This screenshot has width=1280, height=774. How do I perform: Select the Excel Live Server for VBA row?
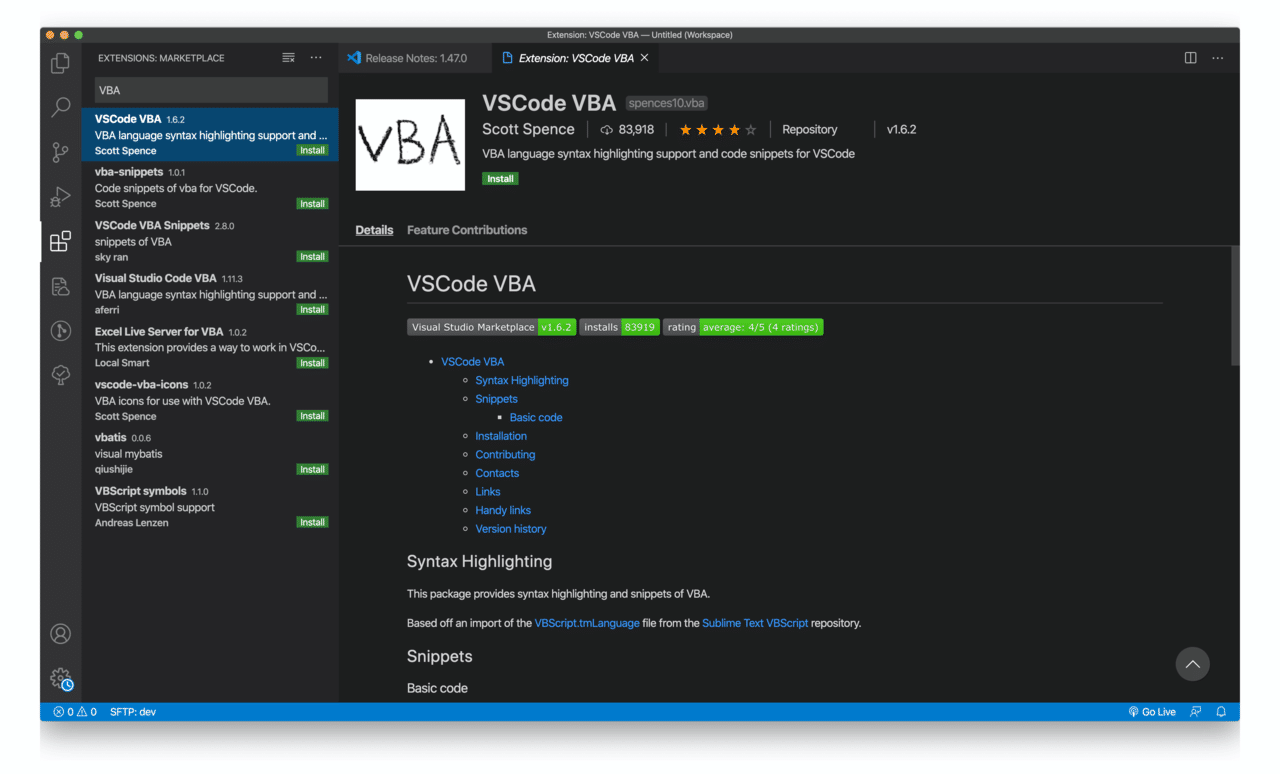210,347
